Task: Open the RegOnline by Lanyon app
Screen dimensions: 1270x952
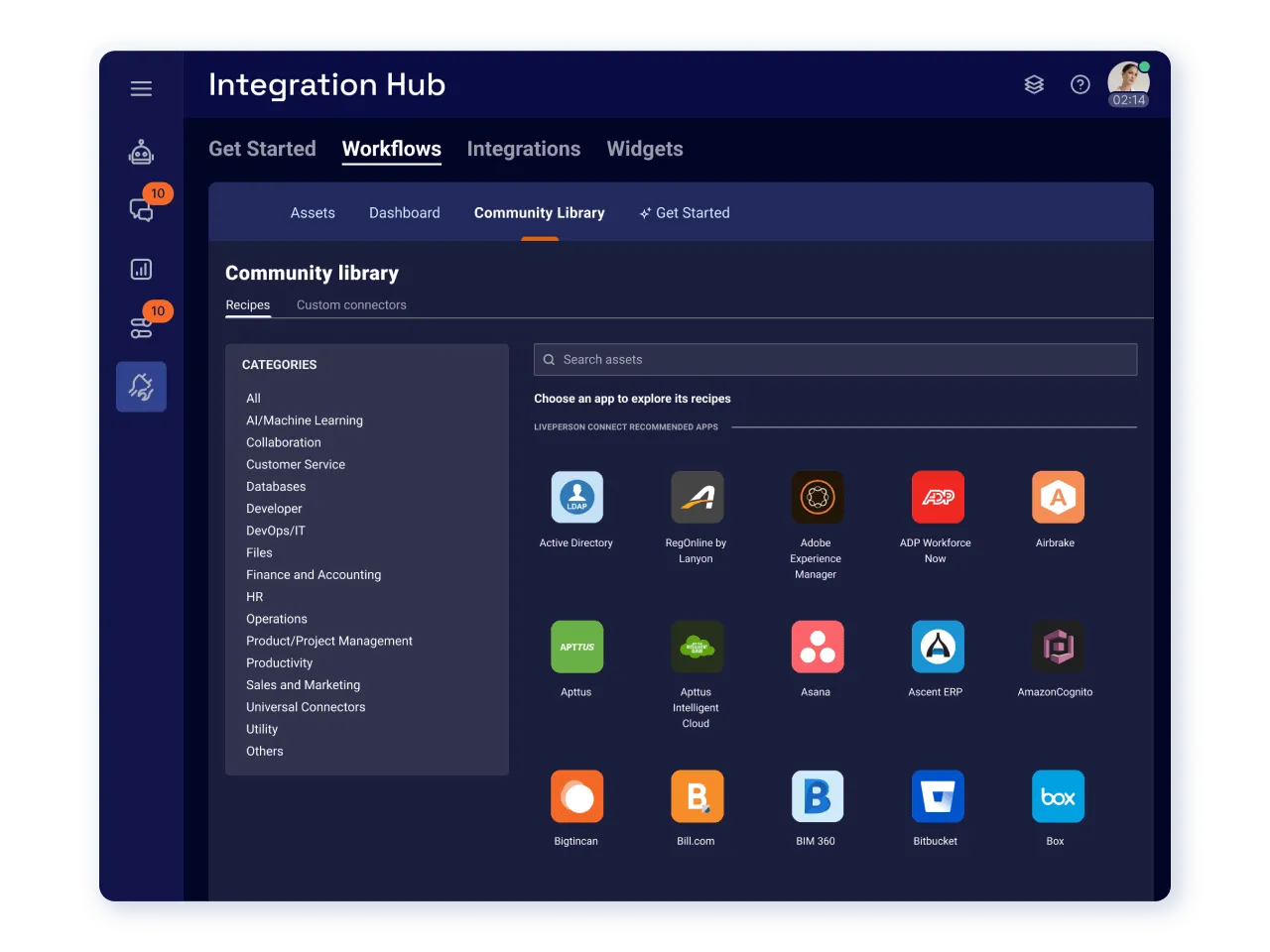Action: click(x=697, y=497)
